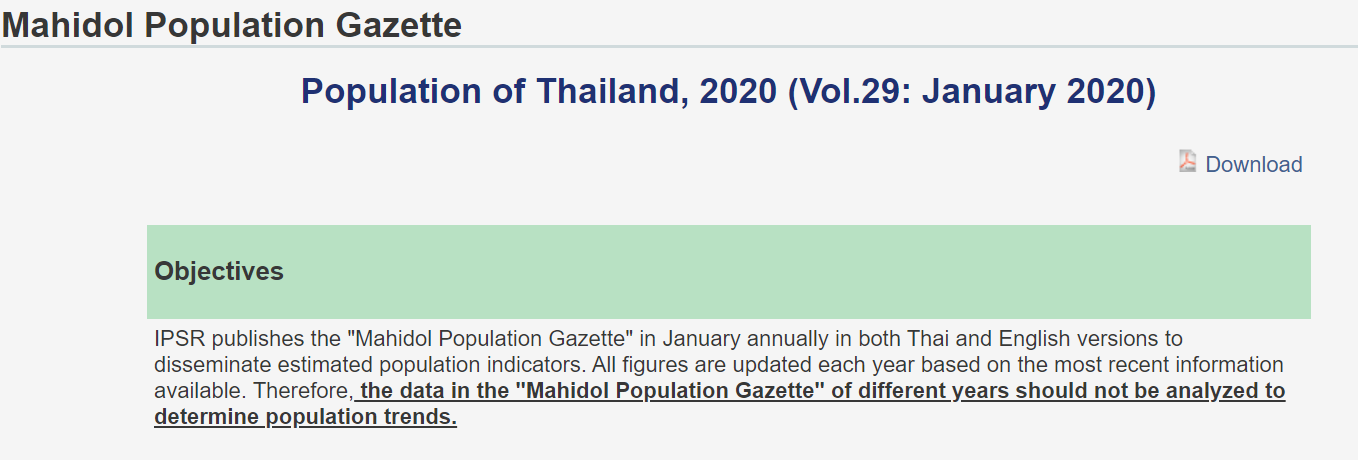Click the PDF file icon beside Download
This screenshot has height=460, width=1358.
[1188, 161]
